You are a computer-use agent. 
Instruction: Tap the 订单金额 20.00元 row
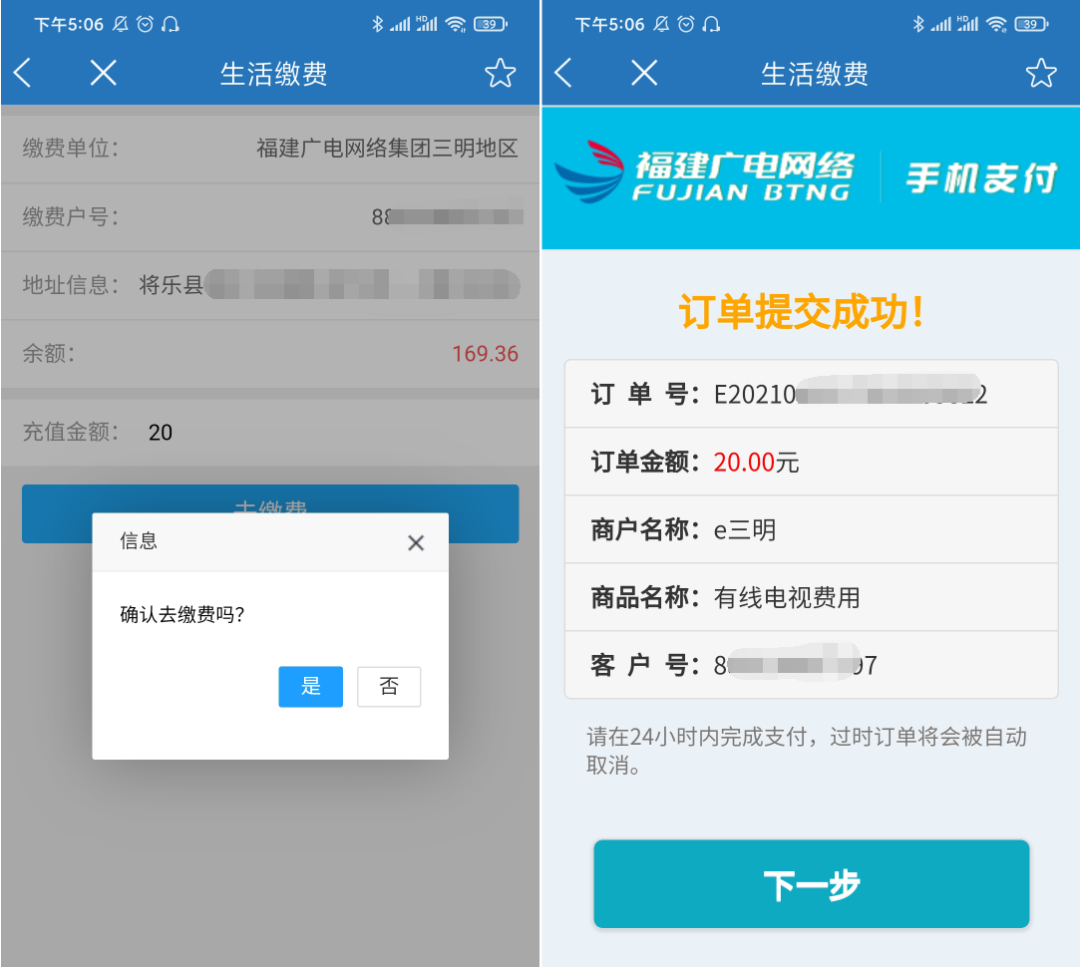click(x=811, y=461)
